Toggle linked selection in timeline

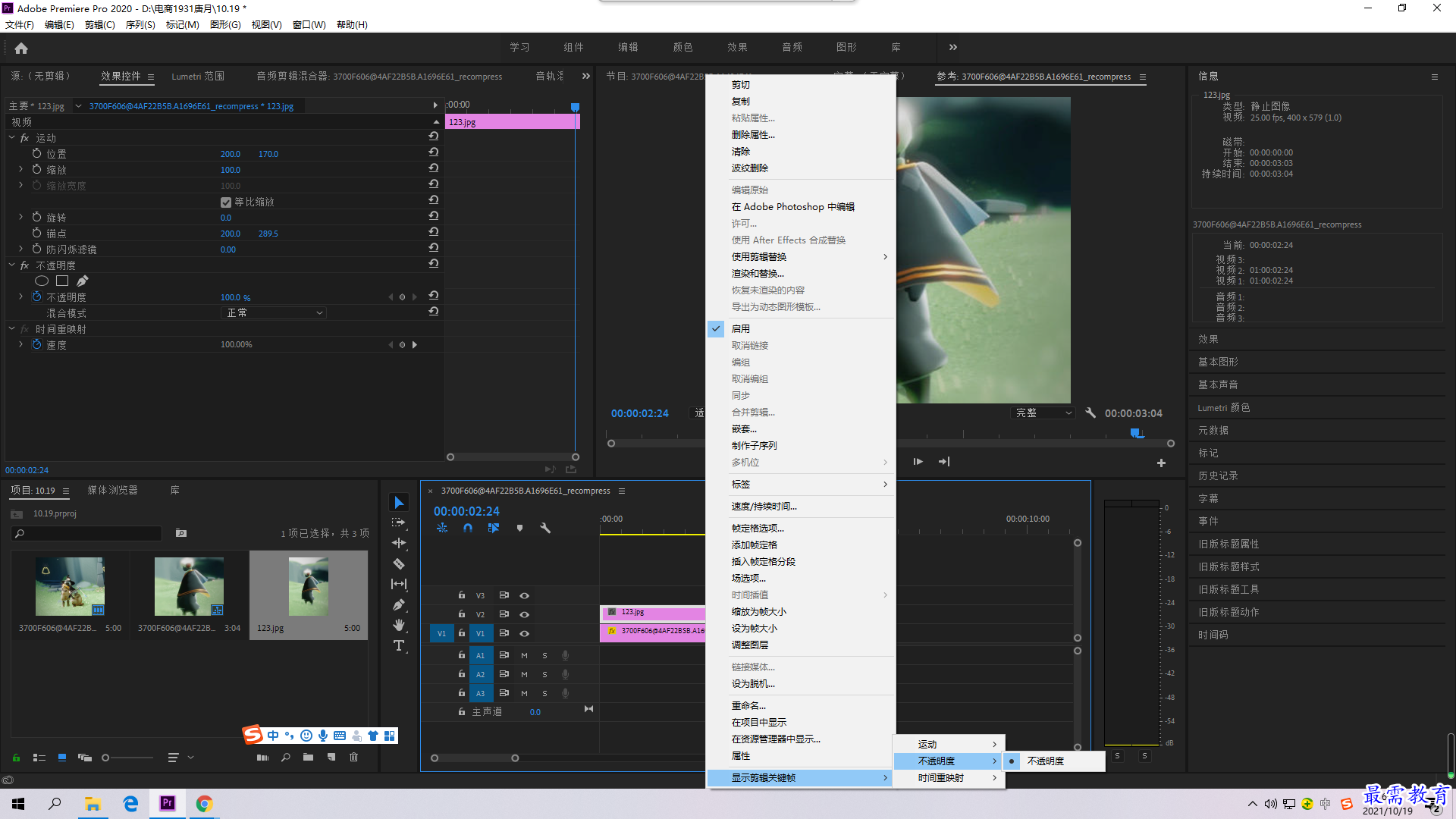point(494,528)
